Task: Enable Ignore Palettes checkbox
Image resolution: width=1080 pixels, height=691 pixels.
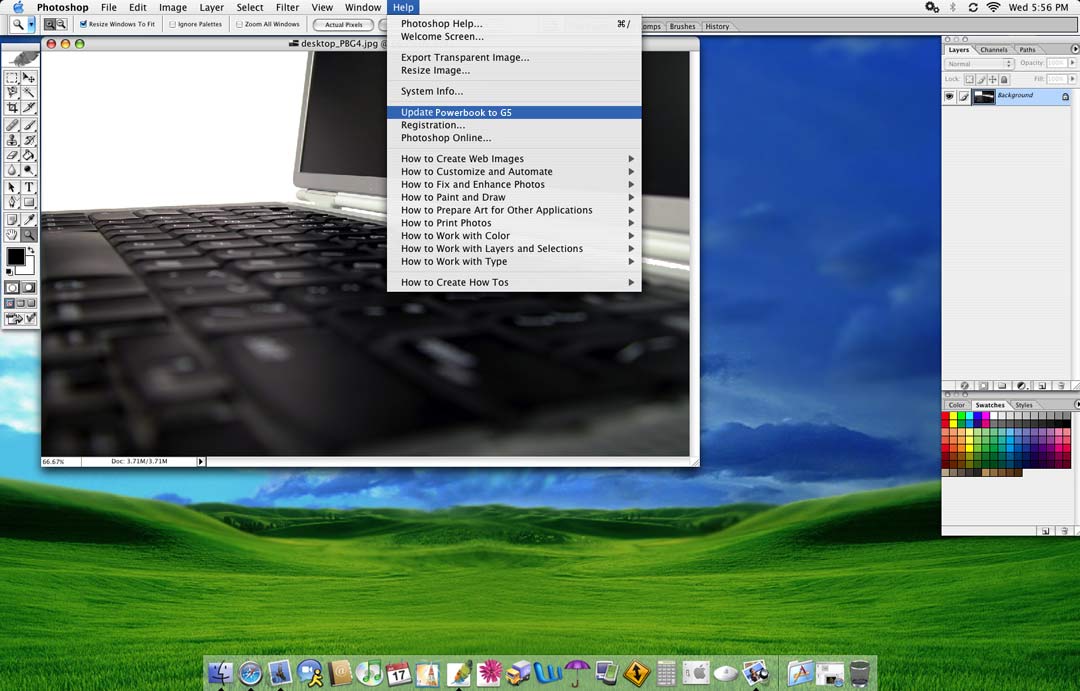Action: click(172, 24)
